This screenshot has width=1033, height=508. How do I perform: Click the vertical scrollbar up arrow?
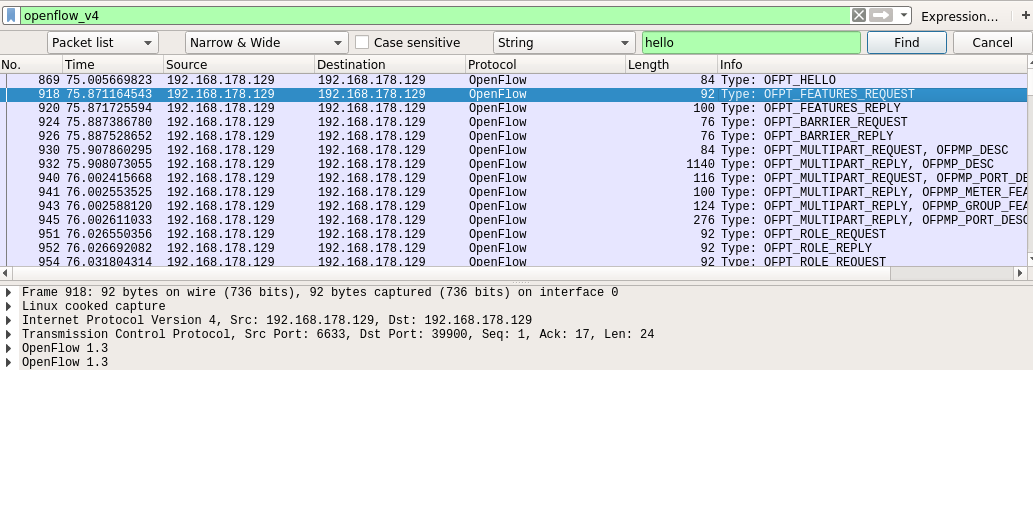(1030, 62)
